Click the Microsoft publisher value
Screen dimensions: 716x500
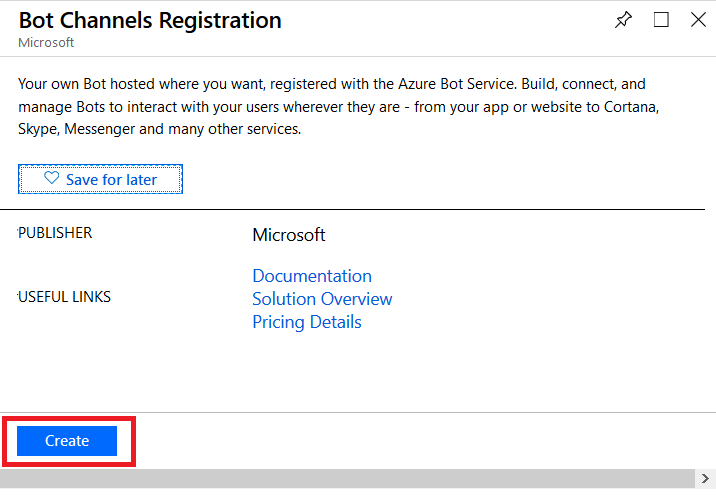(x=289, y=235)
